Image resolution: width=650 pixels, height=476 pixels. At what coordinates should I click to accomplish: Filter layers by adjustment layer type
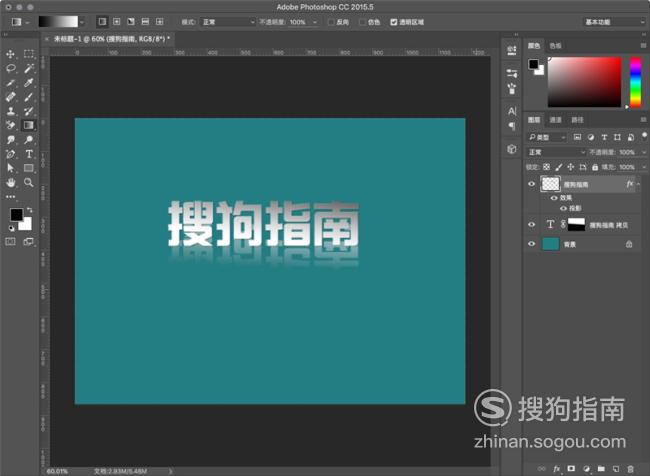[591, 137]
